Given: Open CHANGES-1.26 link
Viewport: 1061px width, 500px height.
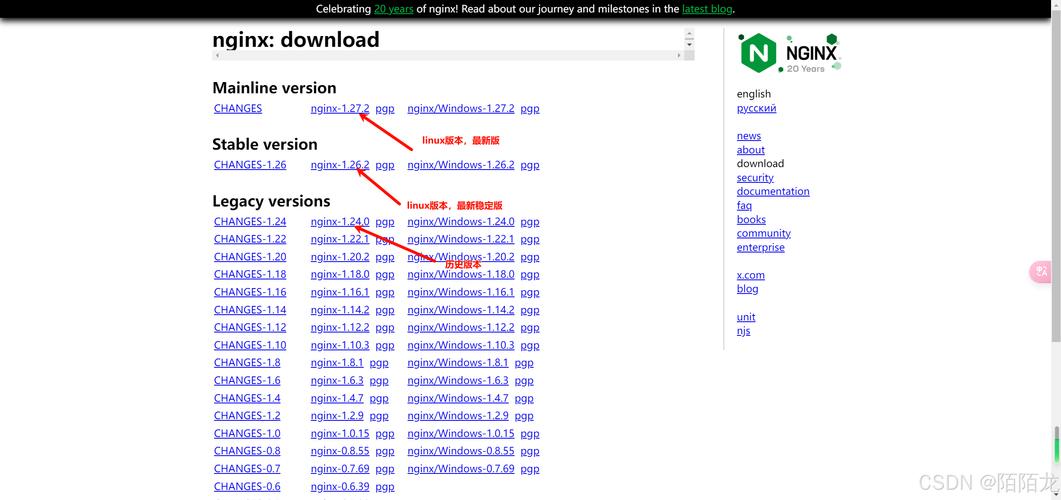Looking at the screenshot, I should click(250, 164).
